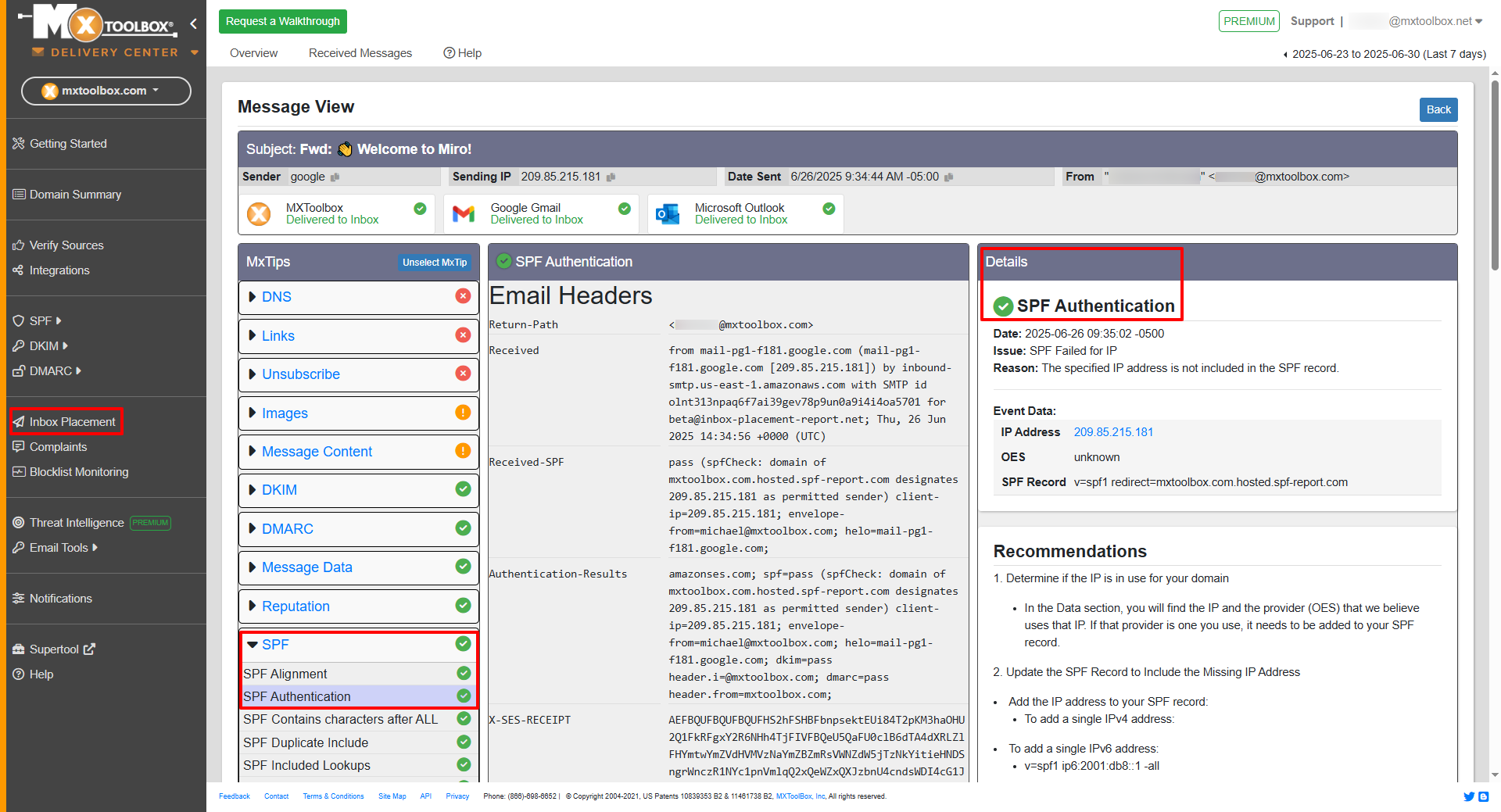This screenshot has height=812, width=1501.
Task: Switch to the Received Messages tab
Action: pyautogui.click(x=360, y=53)
